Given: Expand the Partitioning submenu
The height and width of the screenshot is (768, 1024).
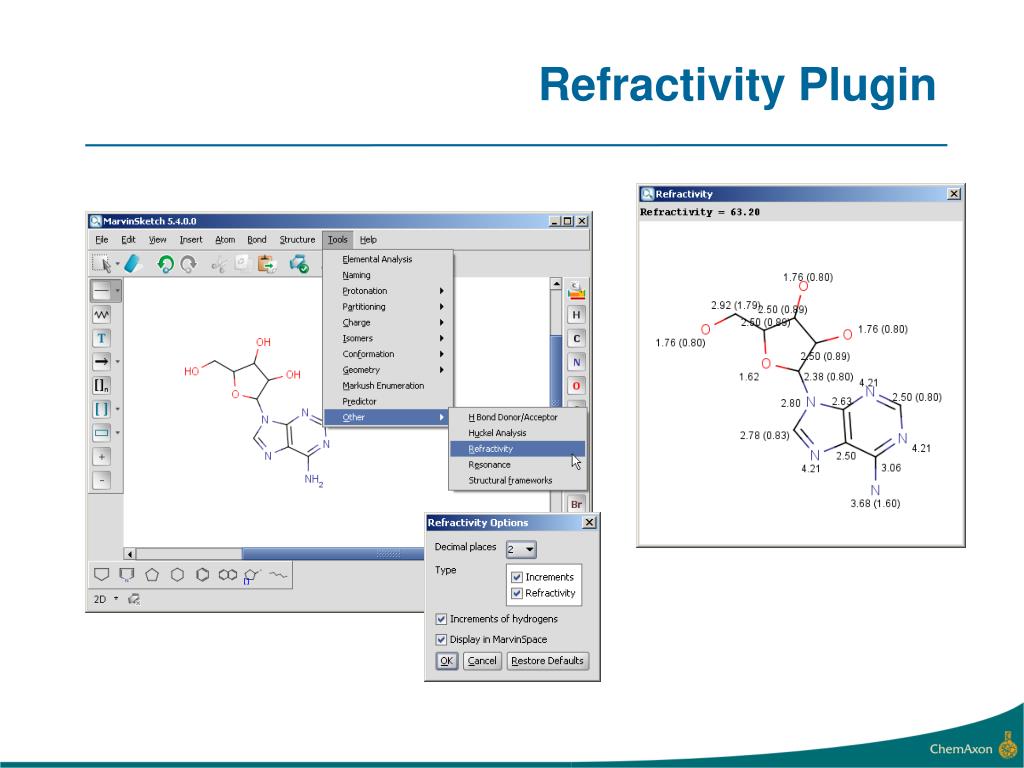Looking at the screenshot, I should (x=388, y=306).
